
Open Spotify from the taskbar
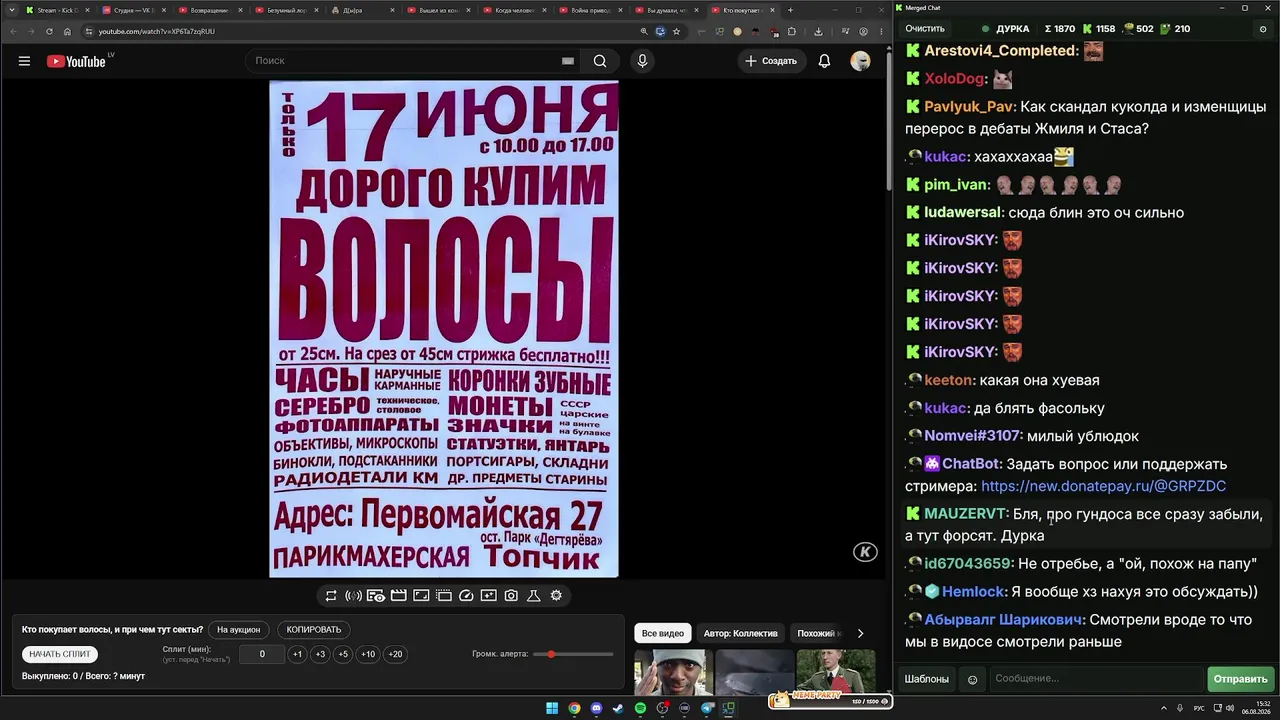point(640,708)
